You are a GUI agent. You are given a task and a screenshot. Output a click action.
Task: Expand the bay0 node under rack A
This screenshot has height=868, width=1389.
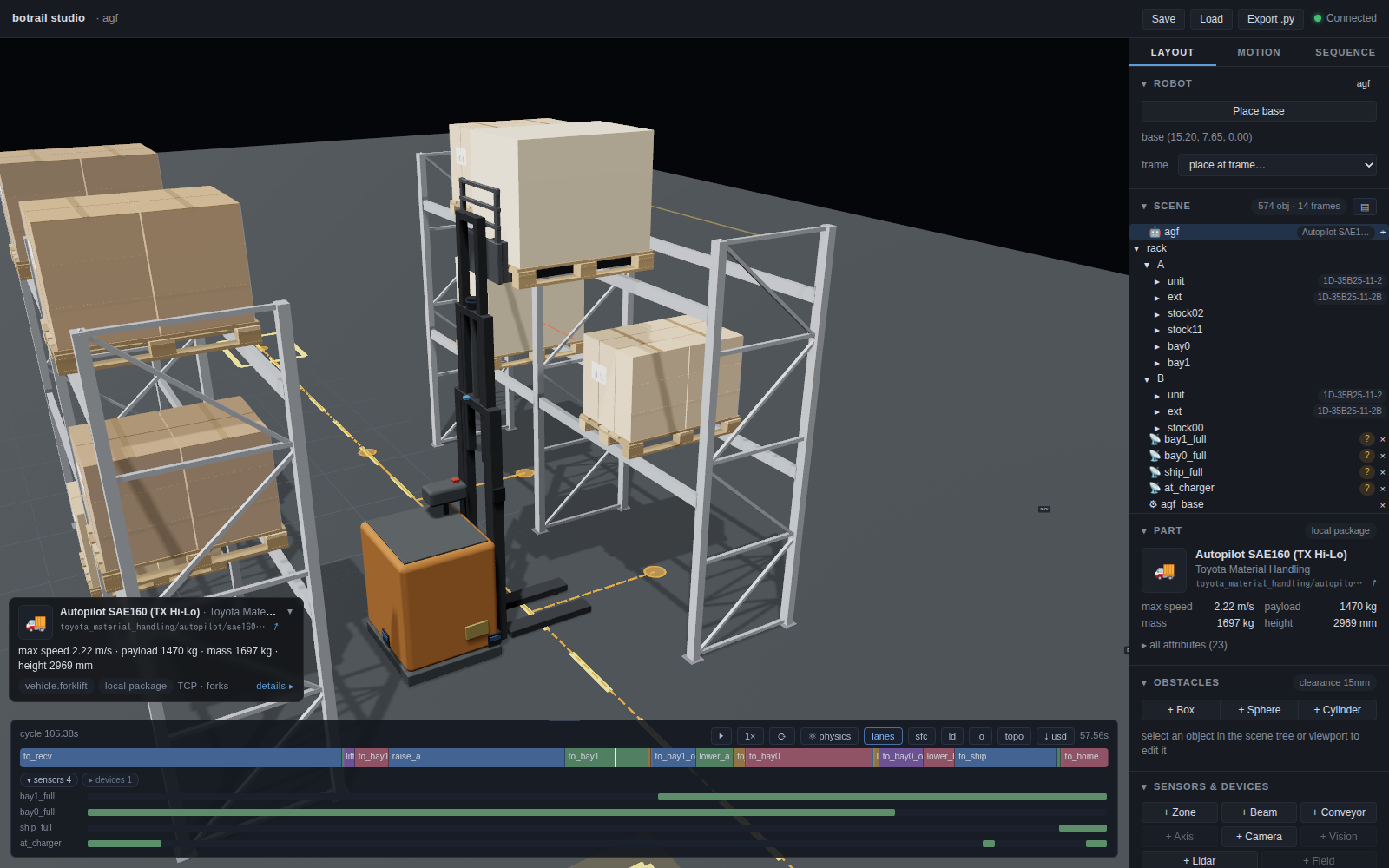coord(1157,347)
